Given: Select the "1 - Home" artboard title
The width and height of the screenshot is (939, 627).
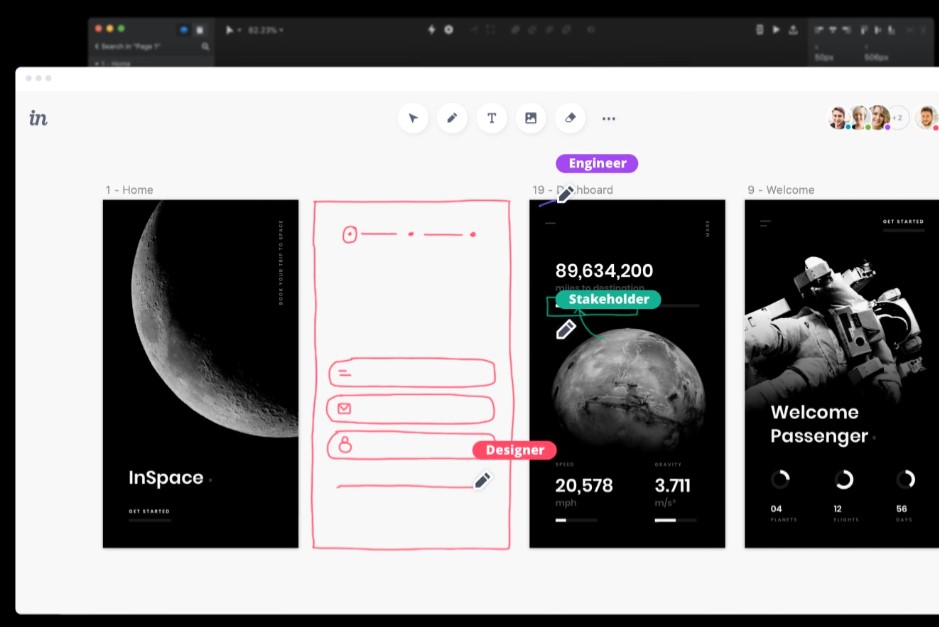Looking at the screenshot, I should (x=129, y=190).
